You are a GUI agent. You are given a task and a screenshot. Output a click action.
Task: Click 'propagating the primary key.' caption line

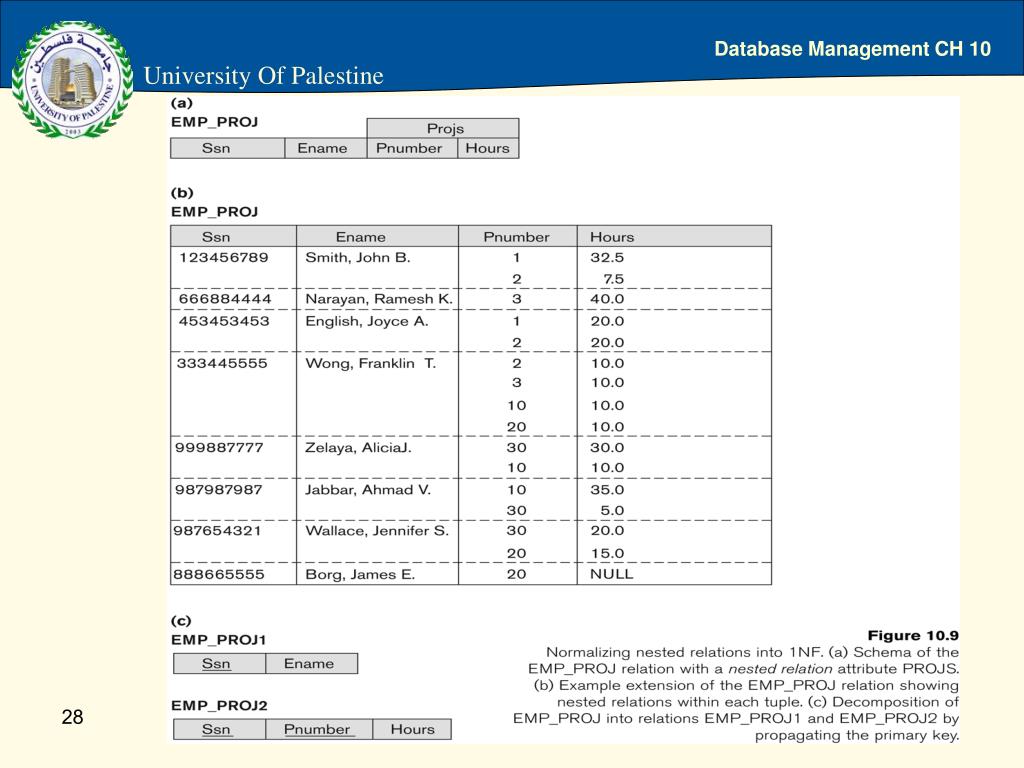857,735
